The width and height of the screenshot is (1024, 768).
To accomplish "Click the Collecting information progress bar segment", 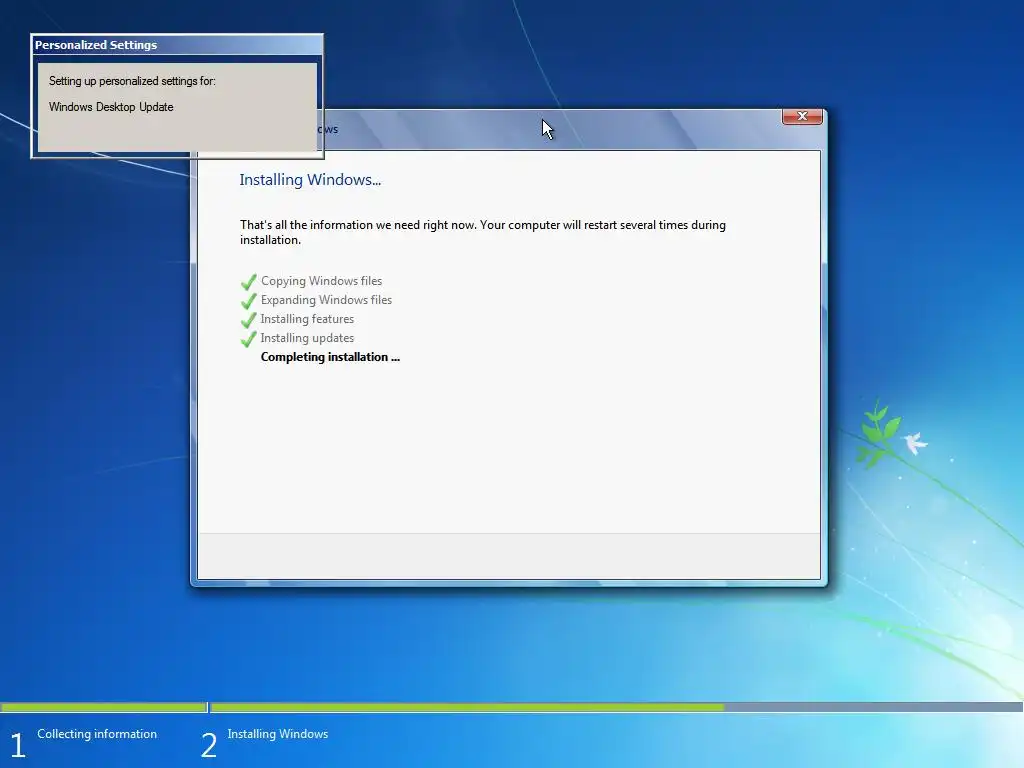I will 104,707.
